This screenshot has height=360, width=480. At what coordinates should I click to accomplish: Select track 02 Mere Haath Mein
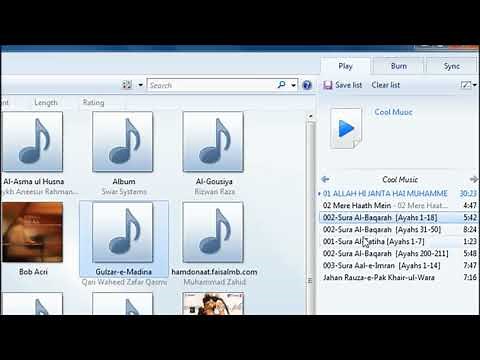tap(399, 205)
